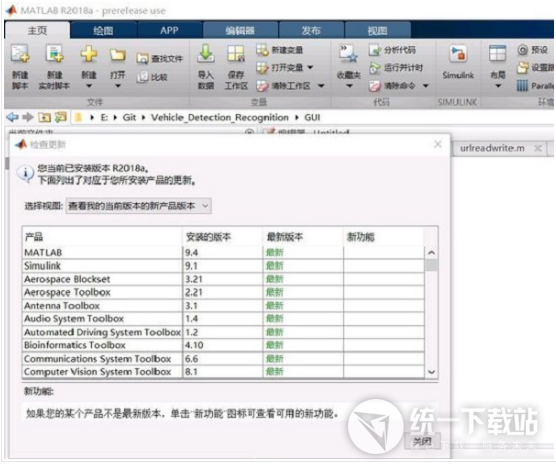Viewport: 556px width, 472px height.
Task: Click Vehicle_Detection_Recognition in the path bar
Action: [220, 117]
